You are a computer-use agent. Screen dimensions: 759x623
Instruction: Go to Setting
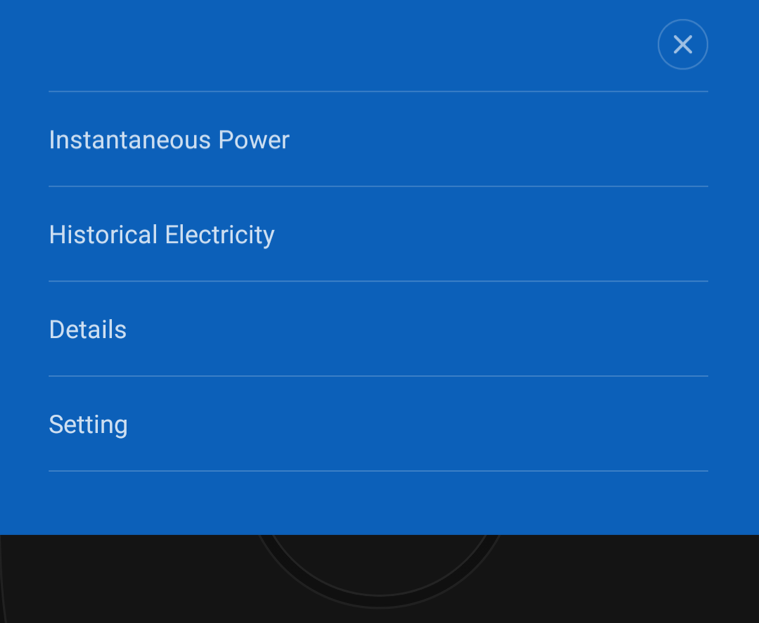click(88, 425)
